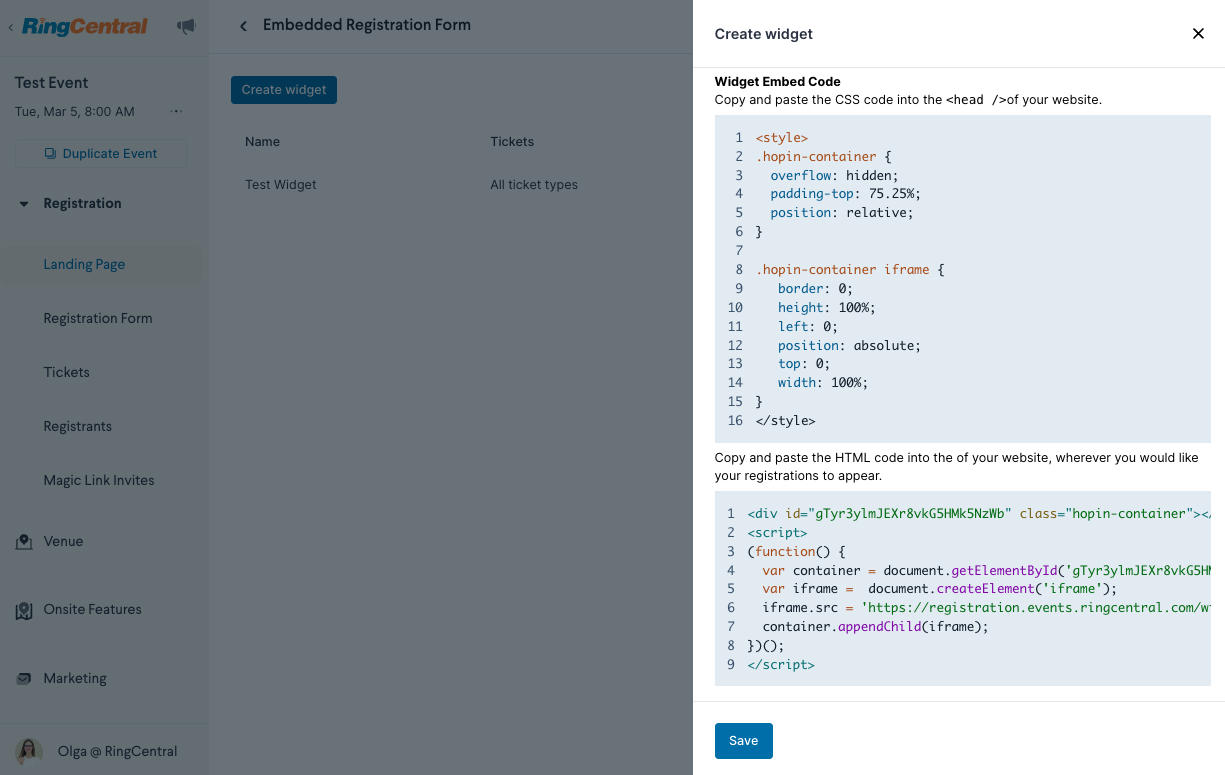
Task: Select the Test Widget row name
Action: (x=281, y=185)
